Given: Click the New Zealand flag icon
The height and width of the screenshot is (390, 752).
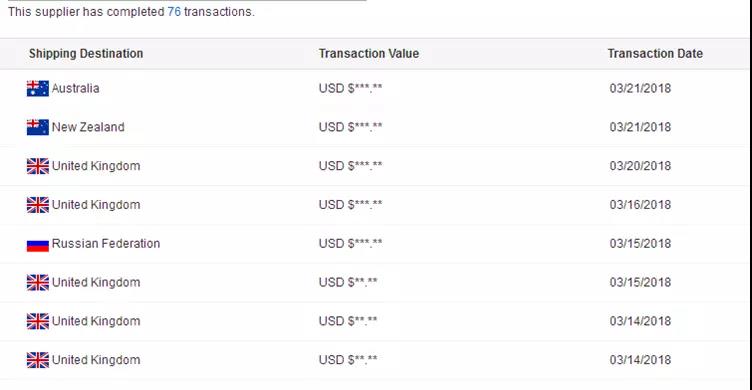Looking at the screenshot, I should 37,128.
